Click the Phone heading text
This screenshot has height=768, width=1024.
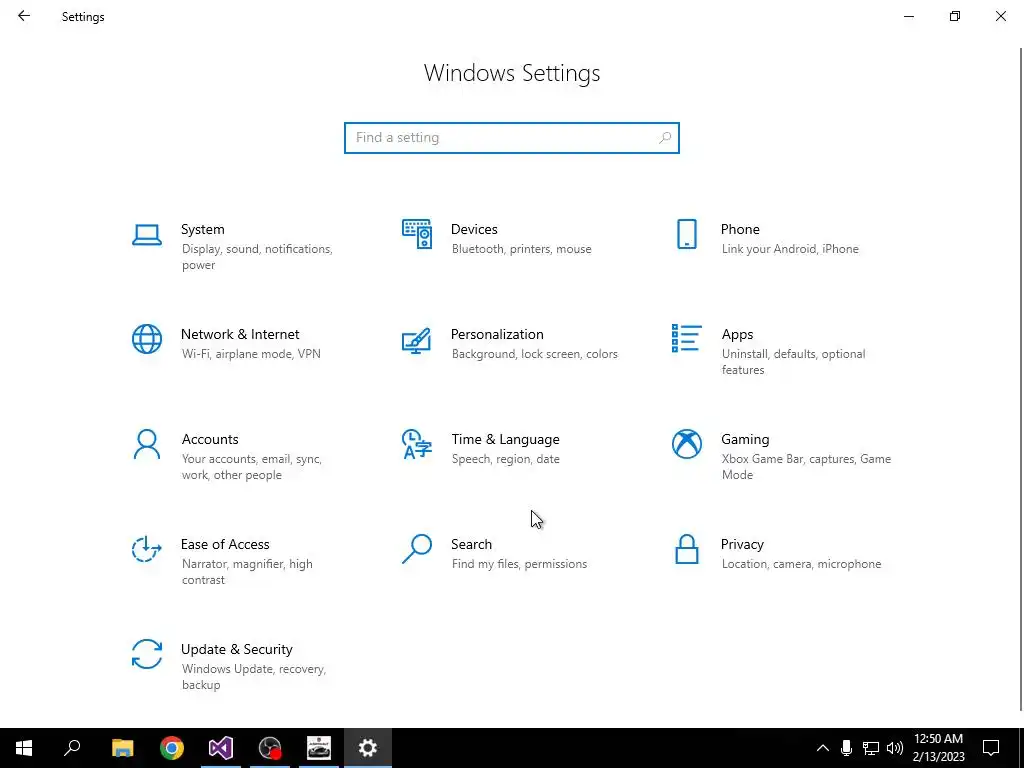(740, 229)
